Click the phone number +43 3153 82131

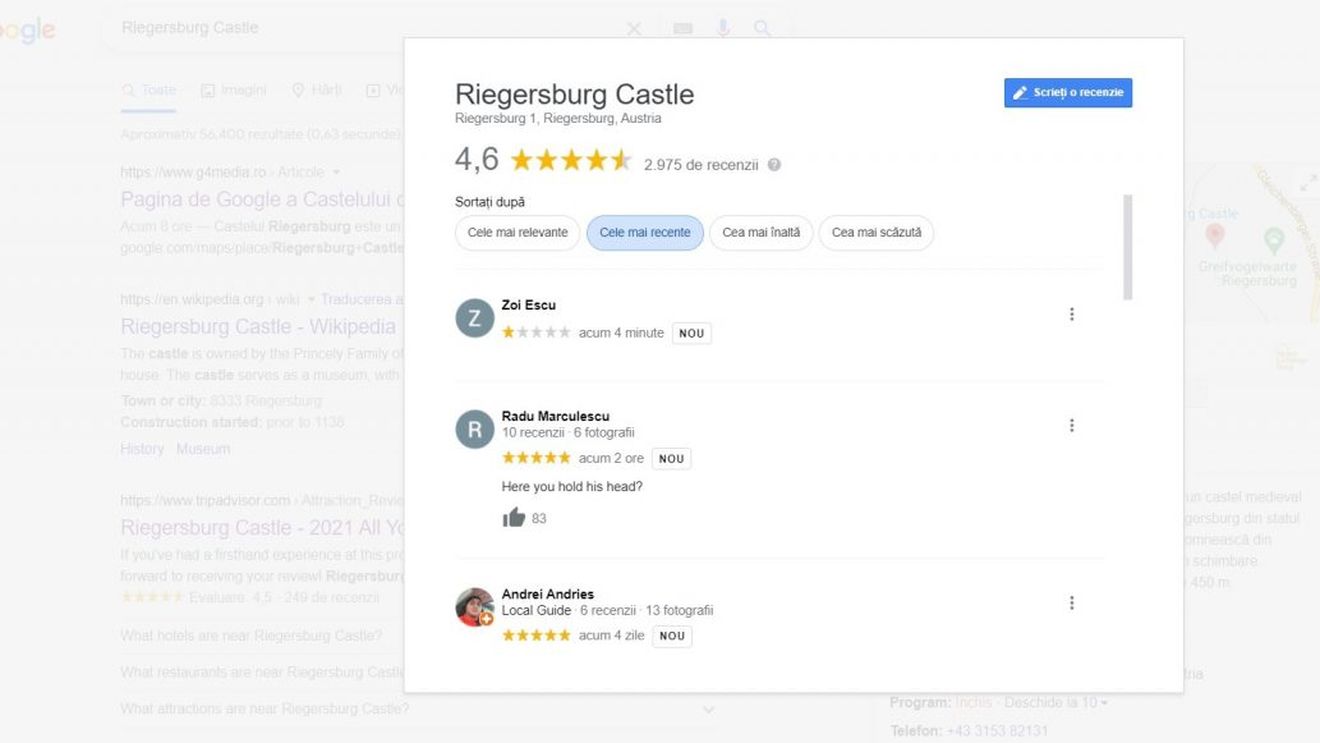996,731
